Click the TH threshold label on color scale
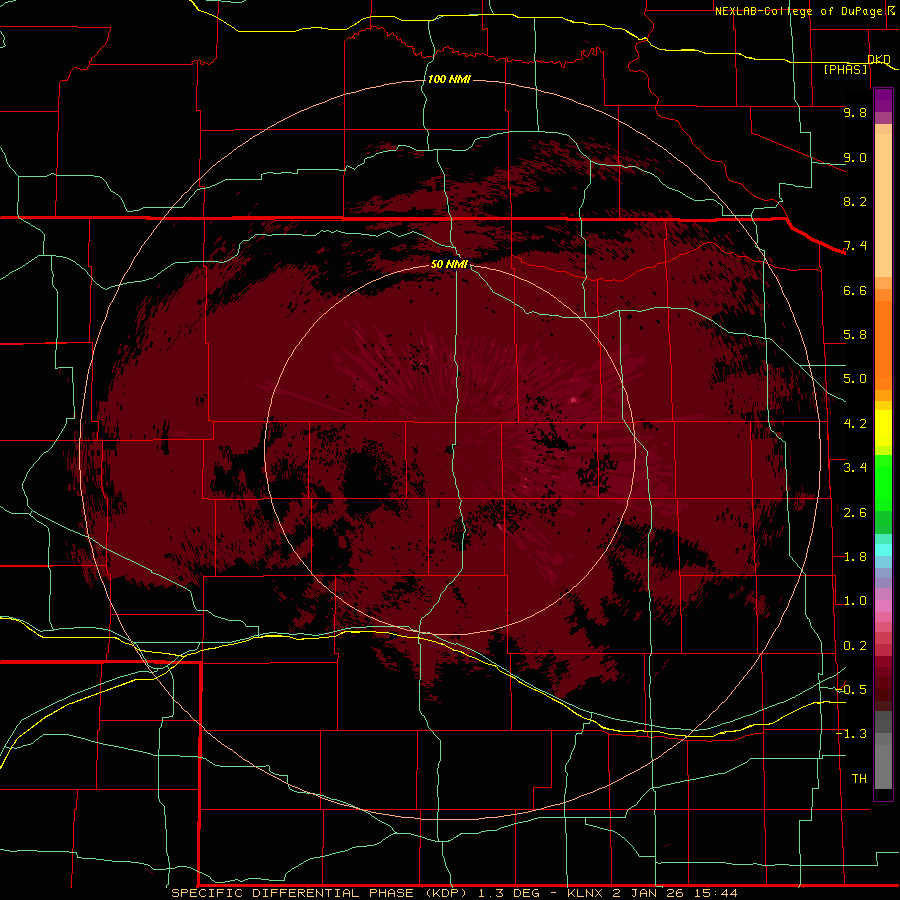Image resolution: width=900 pixels, height=900 pixels. click(859, 779)
